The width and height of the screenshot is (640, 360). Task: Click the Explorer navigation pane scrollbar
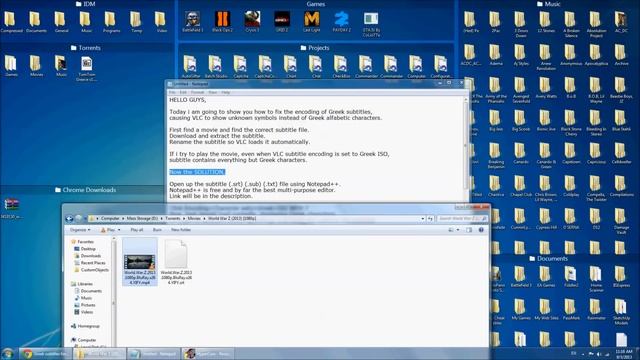pos(113,291)
